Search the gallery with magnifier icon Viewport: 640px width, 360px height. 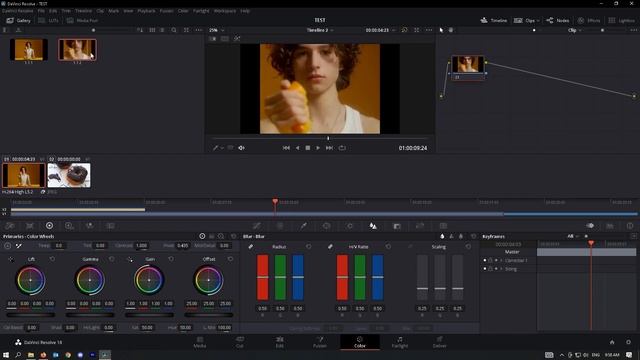(x=174, y=30)
